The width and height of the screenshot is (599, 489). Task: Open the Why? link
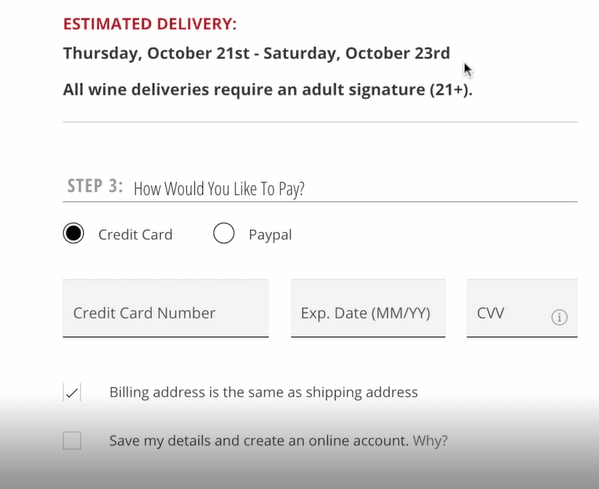coord(430,441)
